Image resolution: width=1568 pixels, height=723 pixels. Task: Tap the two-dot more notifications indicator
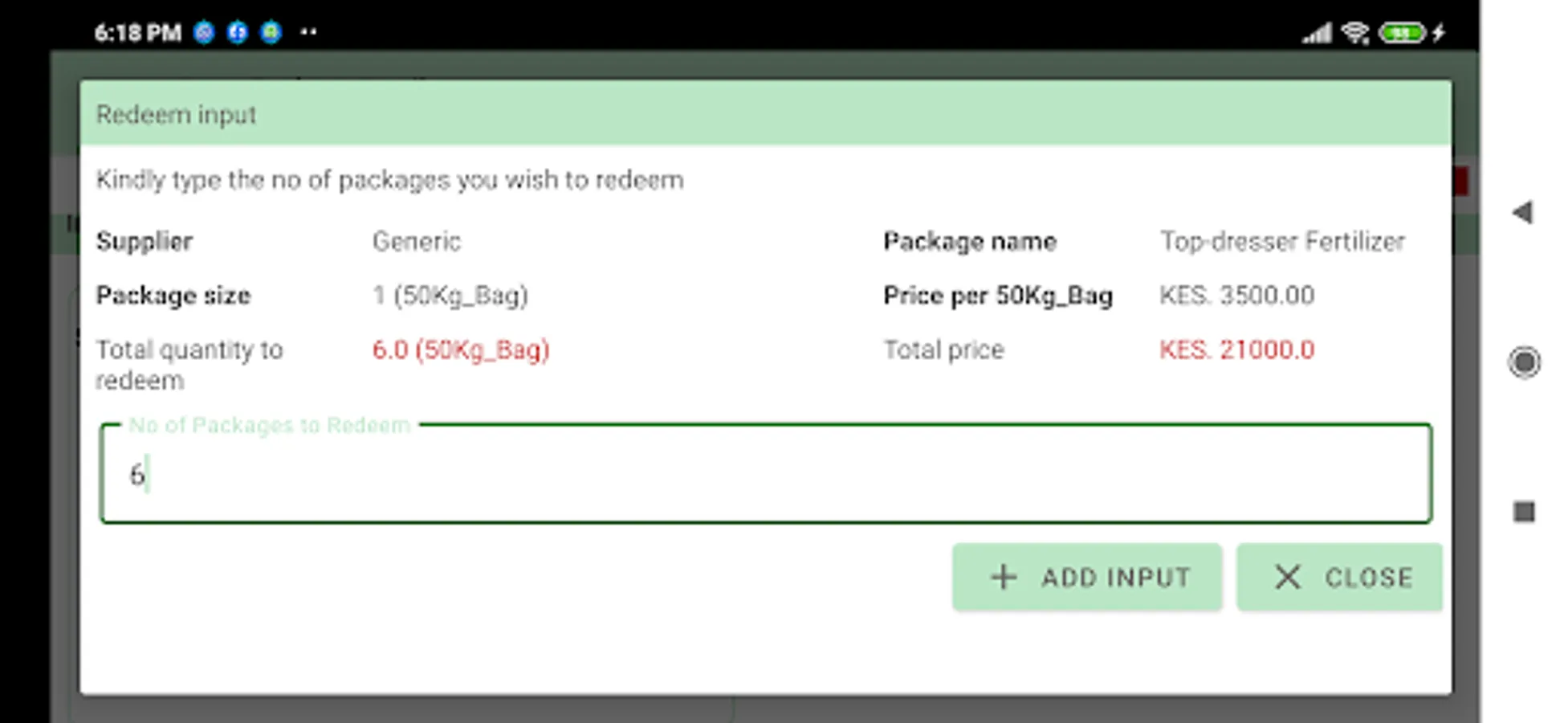(x=308, y=33)
